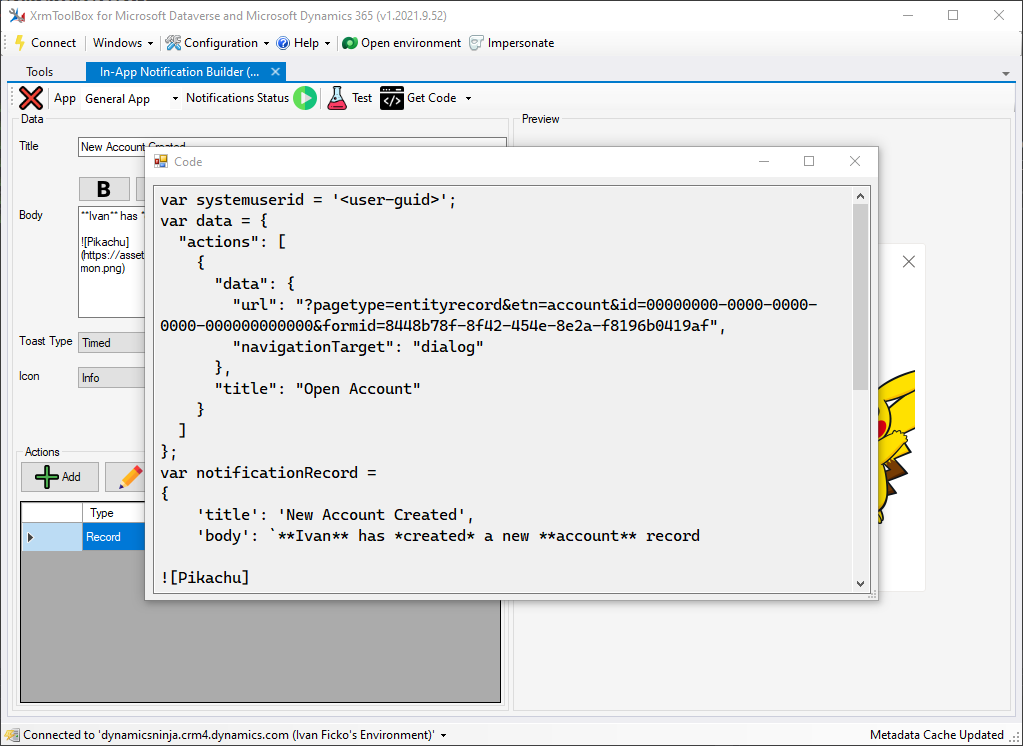Open the Windows menu
The height and width of the screenshot is (746, 1023).
(123, 43)
